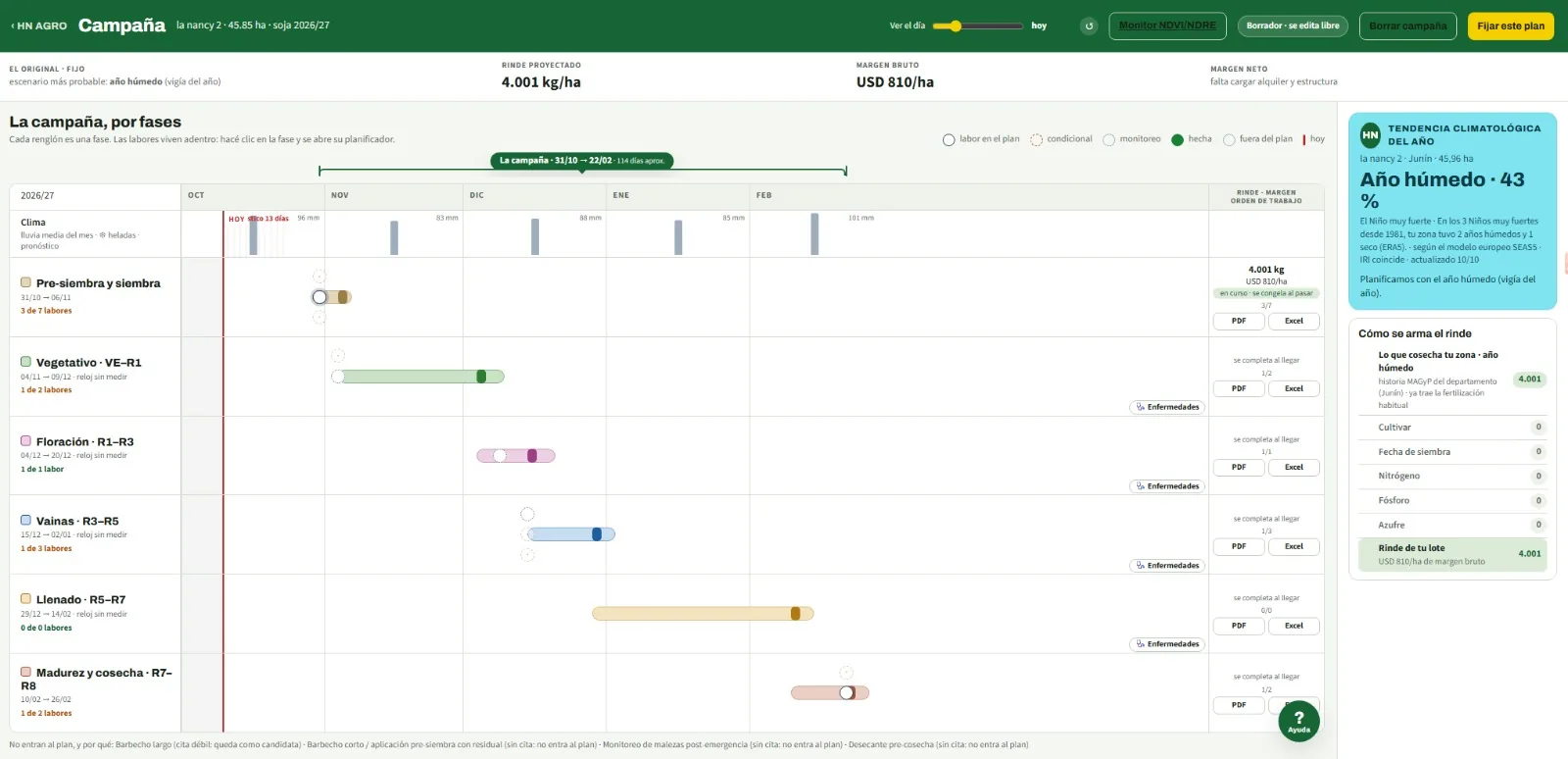This screenshot has width=1568, height=759.
Task: Expand the Llenado · R5–R7 phase
Action: (95, 613)
